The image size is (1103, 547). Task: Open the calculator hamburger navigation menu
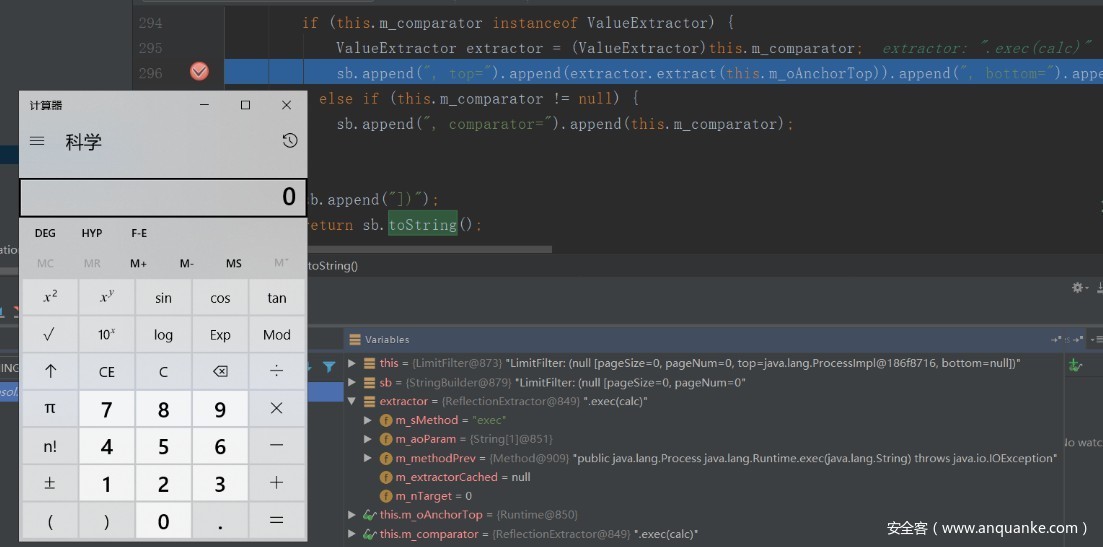37,141
